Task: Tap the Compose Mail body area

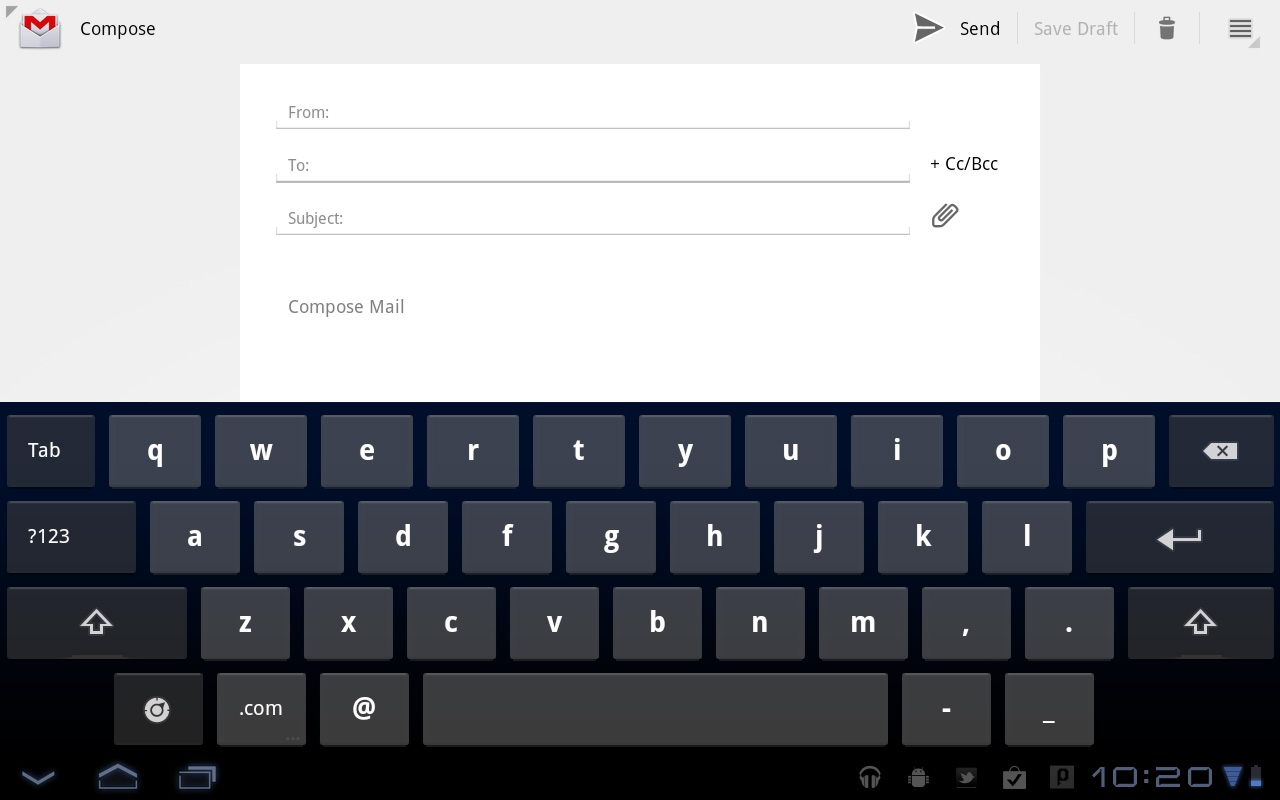Action: pos(640,307)
